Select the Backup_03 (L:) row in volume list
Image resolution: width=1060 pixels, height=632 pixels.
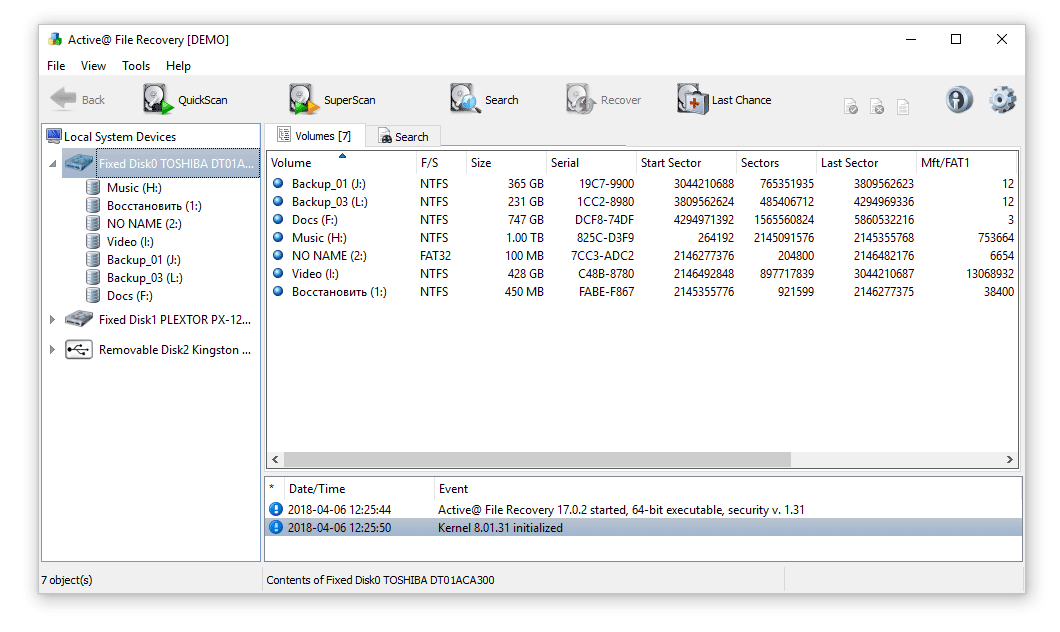point(642,201)
